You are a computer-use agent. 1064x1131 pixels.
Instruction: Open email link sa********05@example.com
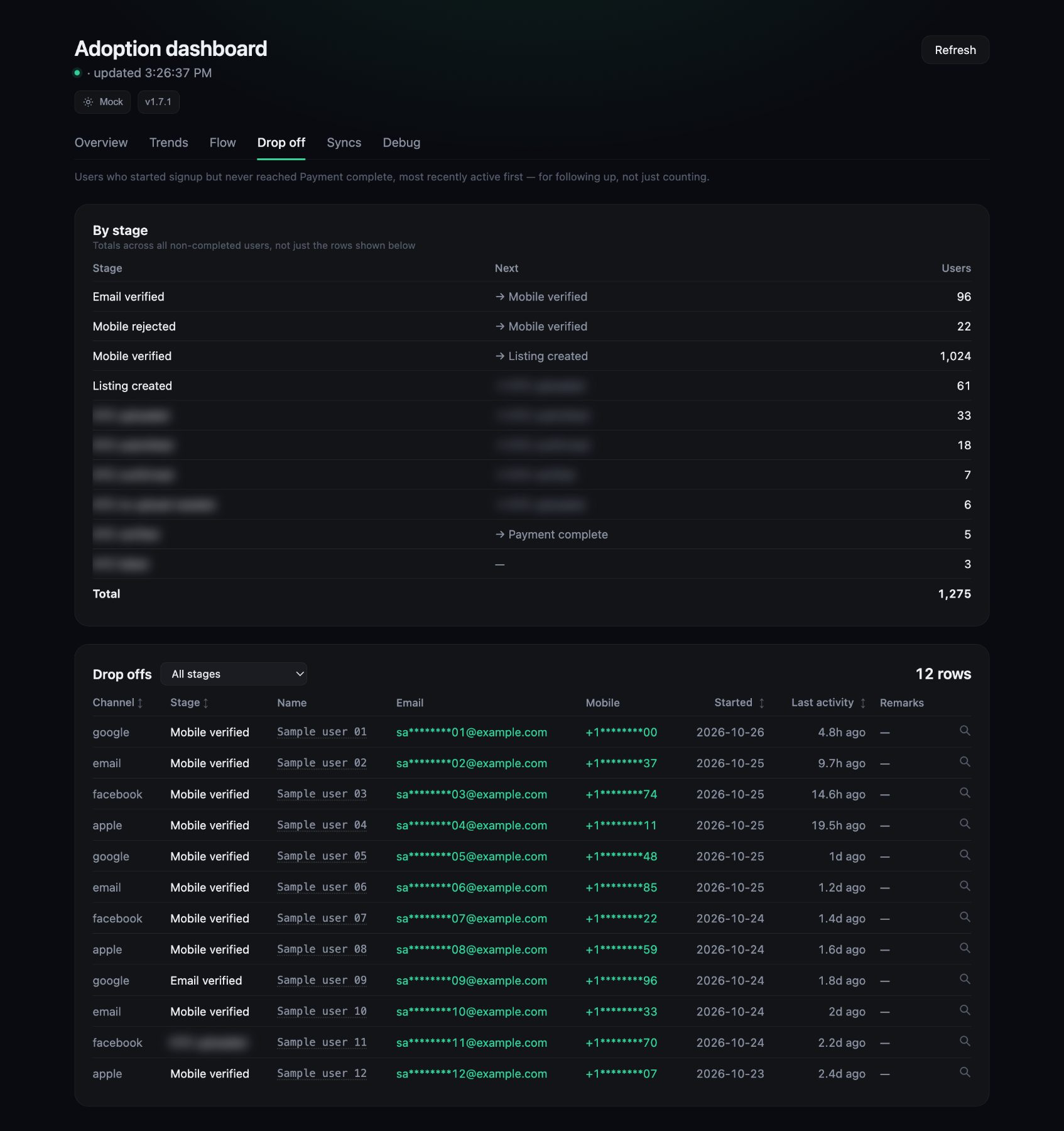472,856
